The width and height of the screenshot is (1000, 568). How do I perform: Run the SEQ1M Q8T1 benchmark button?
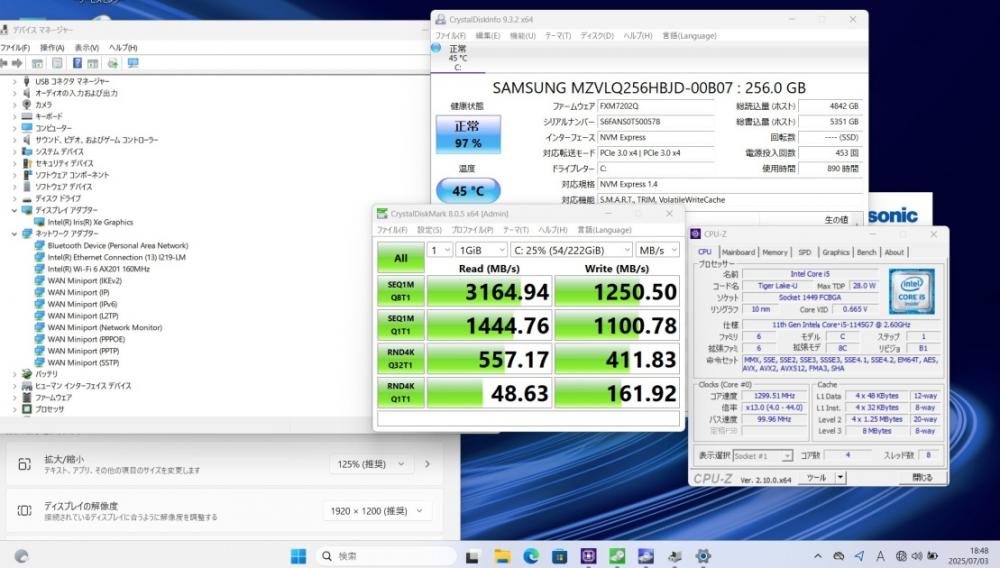click(x=401, y=291)
